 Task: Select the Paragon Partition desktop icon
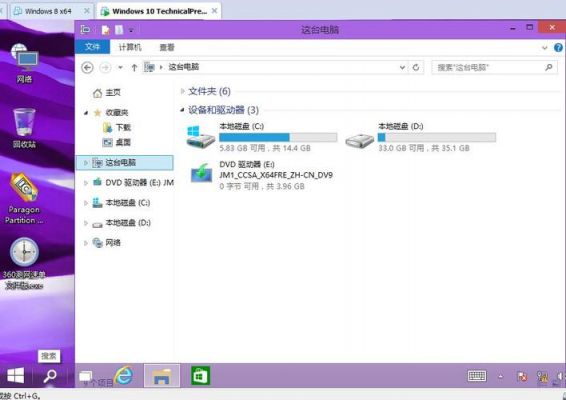point(24,198)
